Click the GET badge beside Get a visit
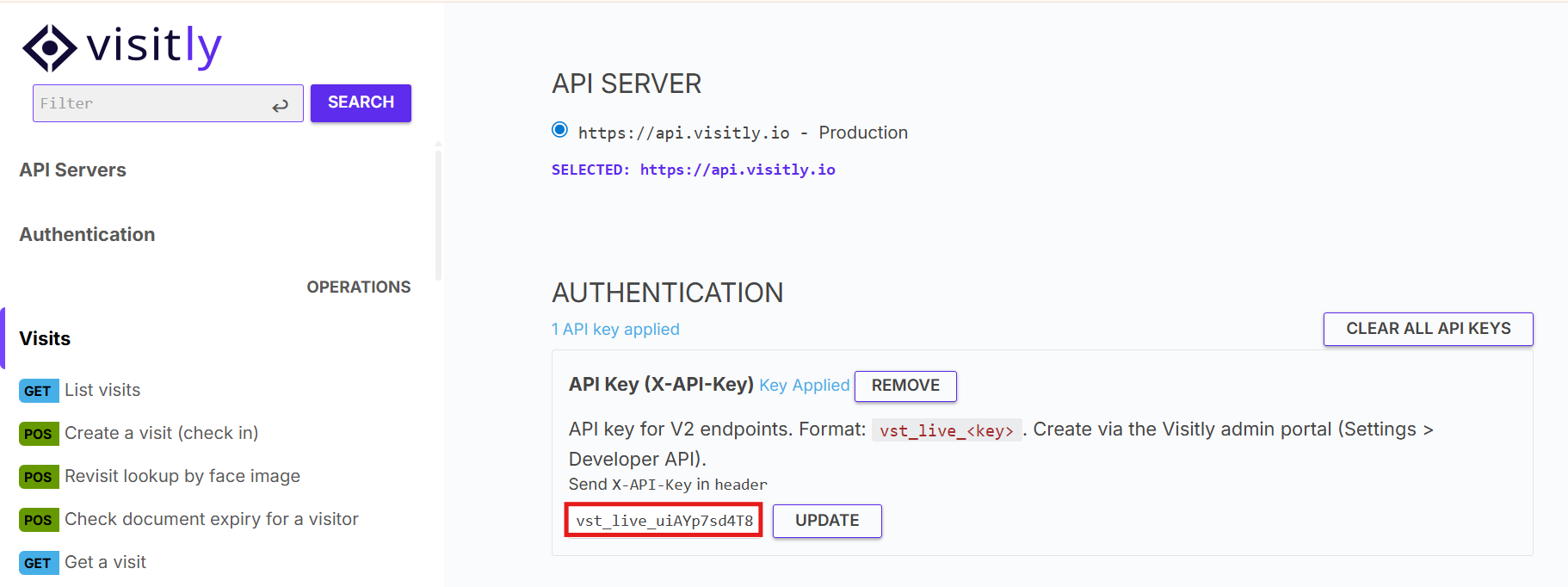Screen dimensions: 1568x587 point(39,563)
